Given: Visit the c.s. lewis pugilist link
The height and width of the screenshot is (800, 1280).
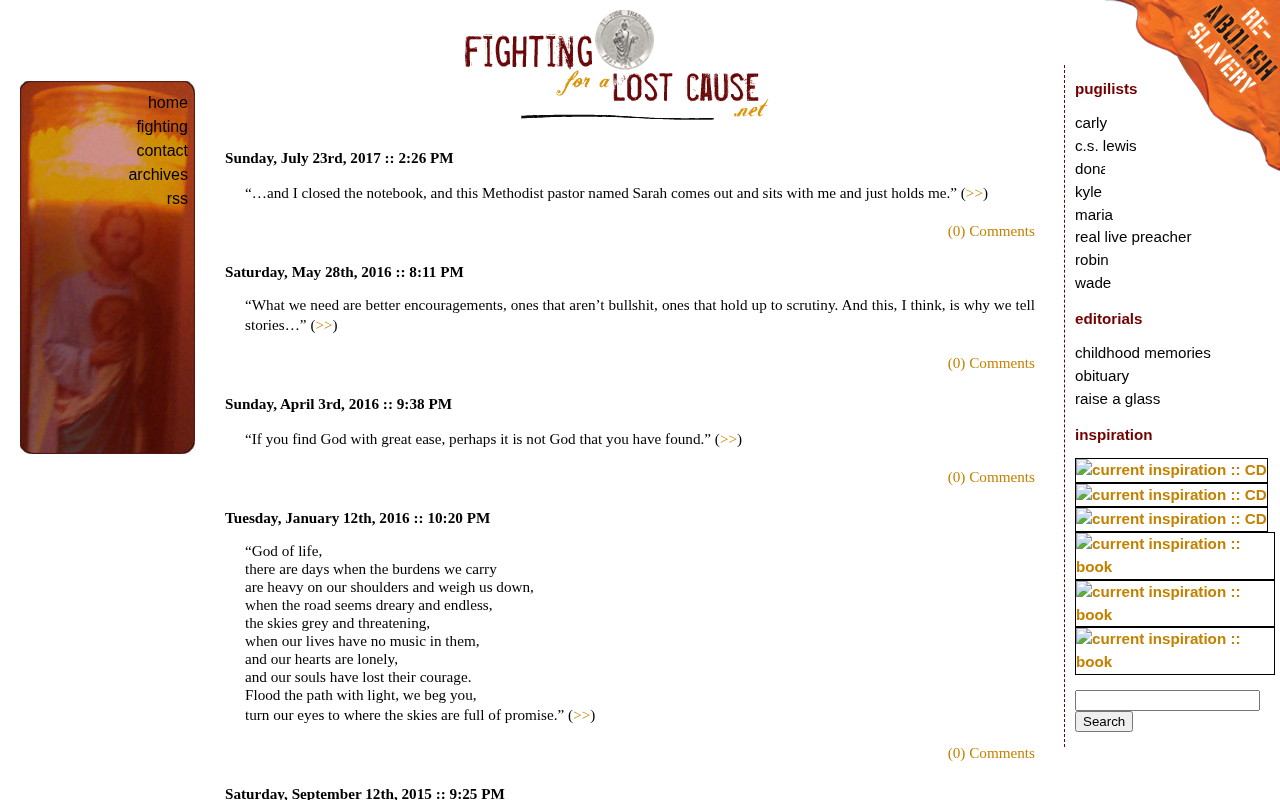Looking at the screenshot, I should pyautogui.click(x=1106, y=146).
